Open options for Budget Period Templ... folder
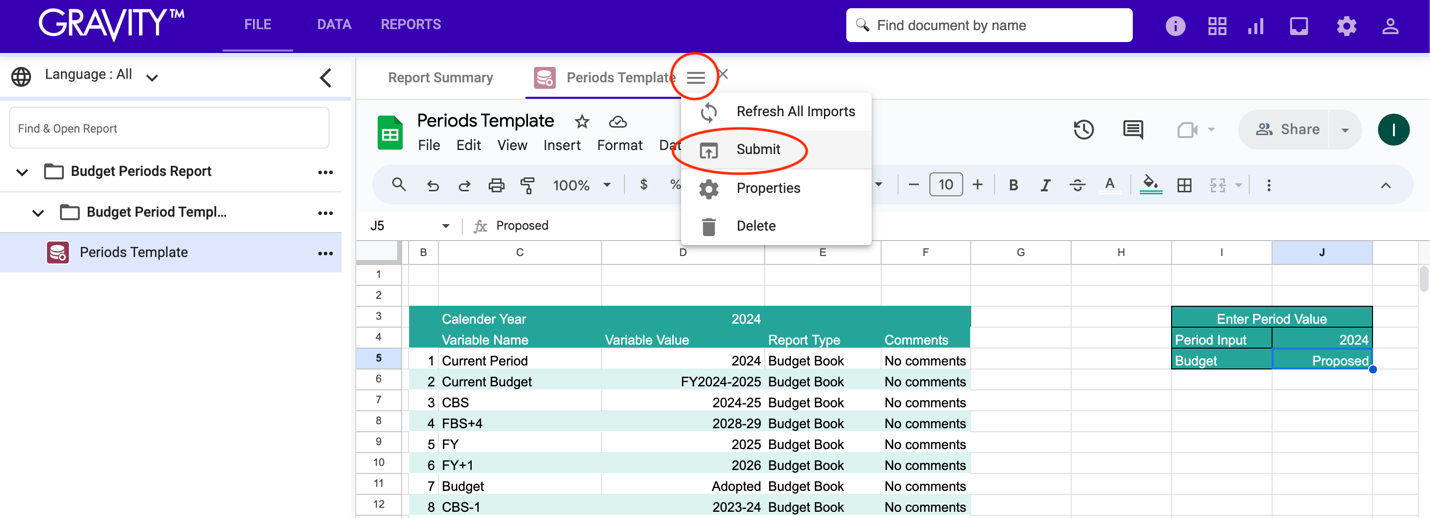Image resolution: width=1430 pixels, height=518 pixels. pos(325,213)
